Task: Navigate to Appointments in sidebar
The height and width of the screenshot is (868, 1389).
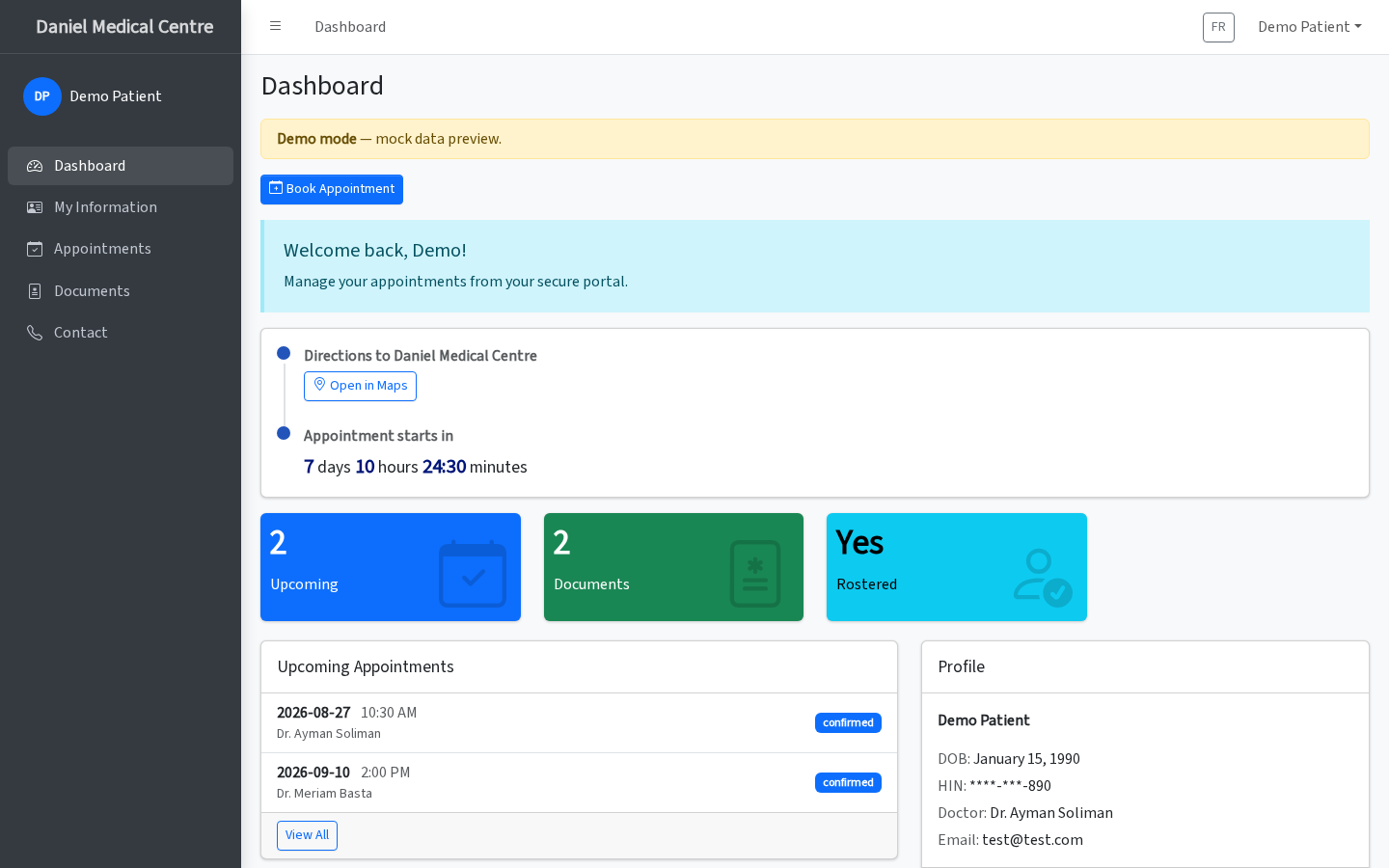Action: 121,249
